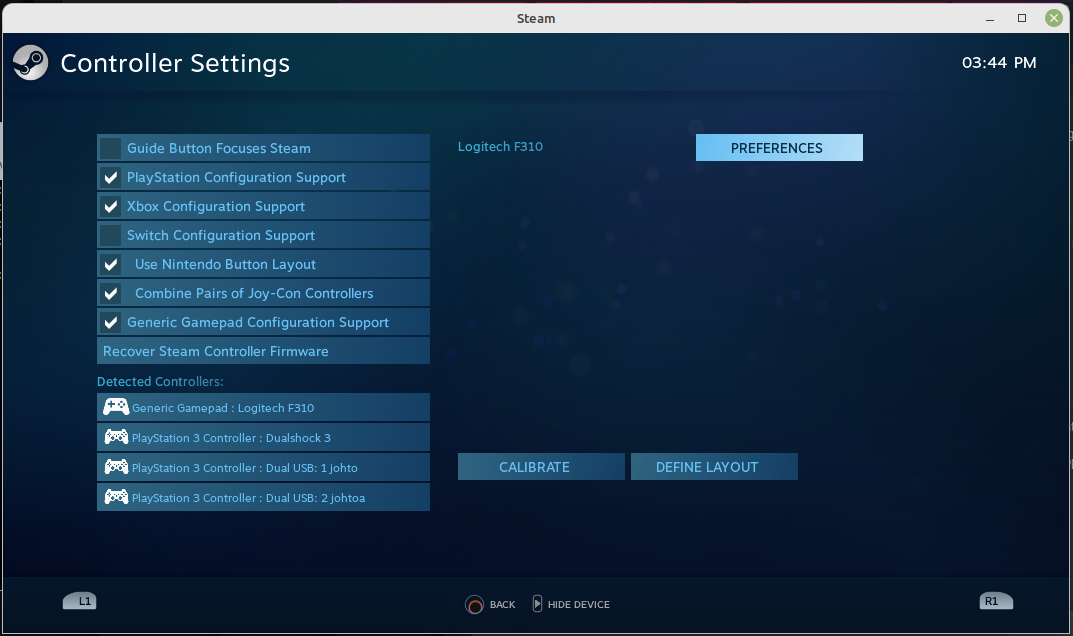Click controller icon beside Dual USB: 1 johto

pos(116,466)
